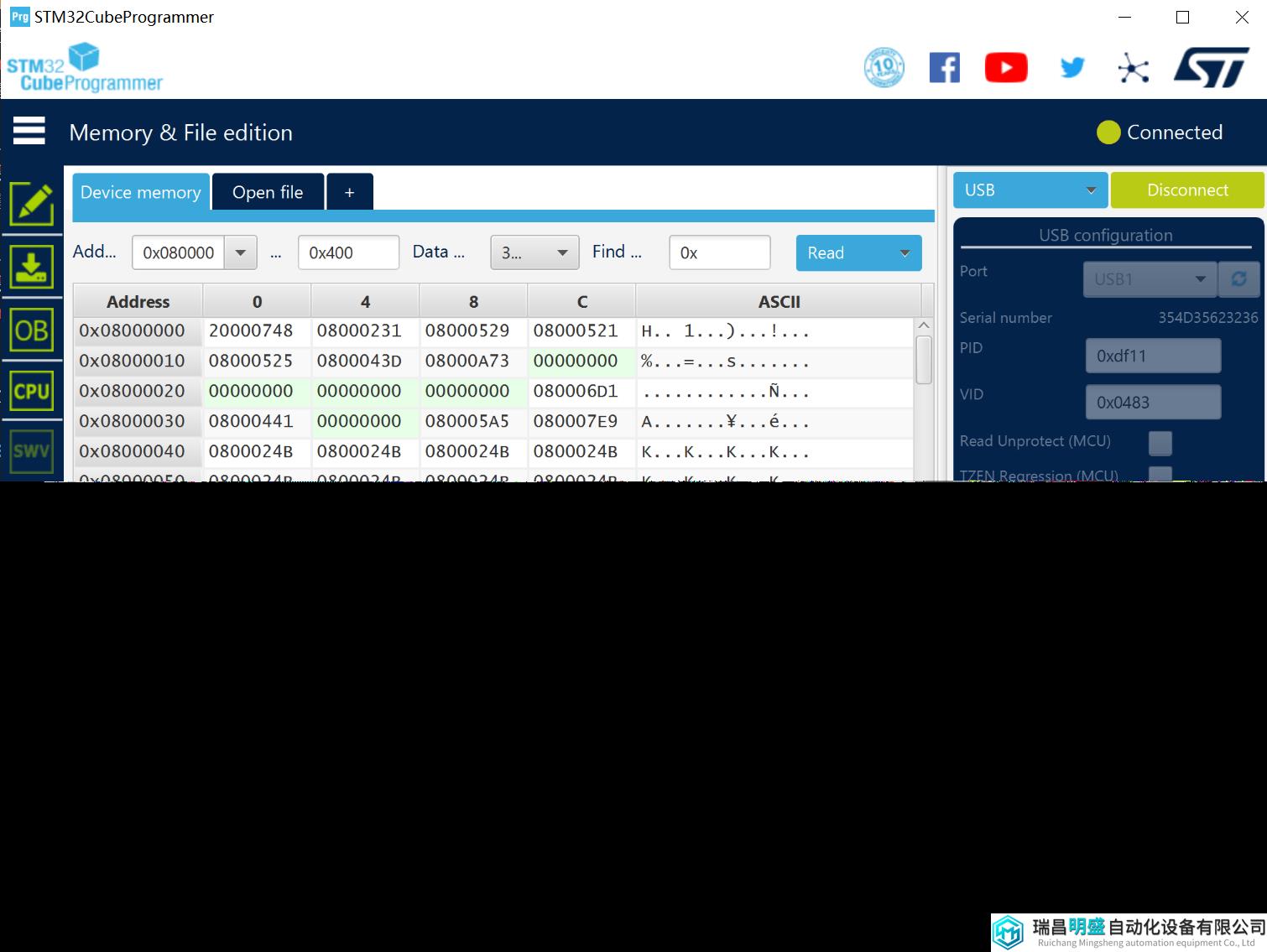Switch to the Device memory tab
1267x952 pixels.
click(141, 192)
